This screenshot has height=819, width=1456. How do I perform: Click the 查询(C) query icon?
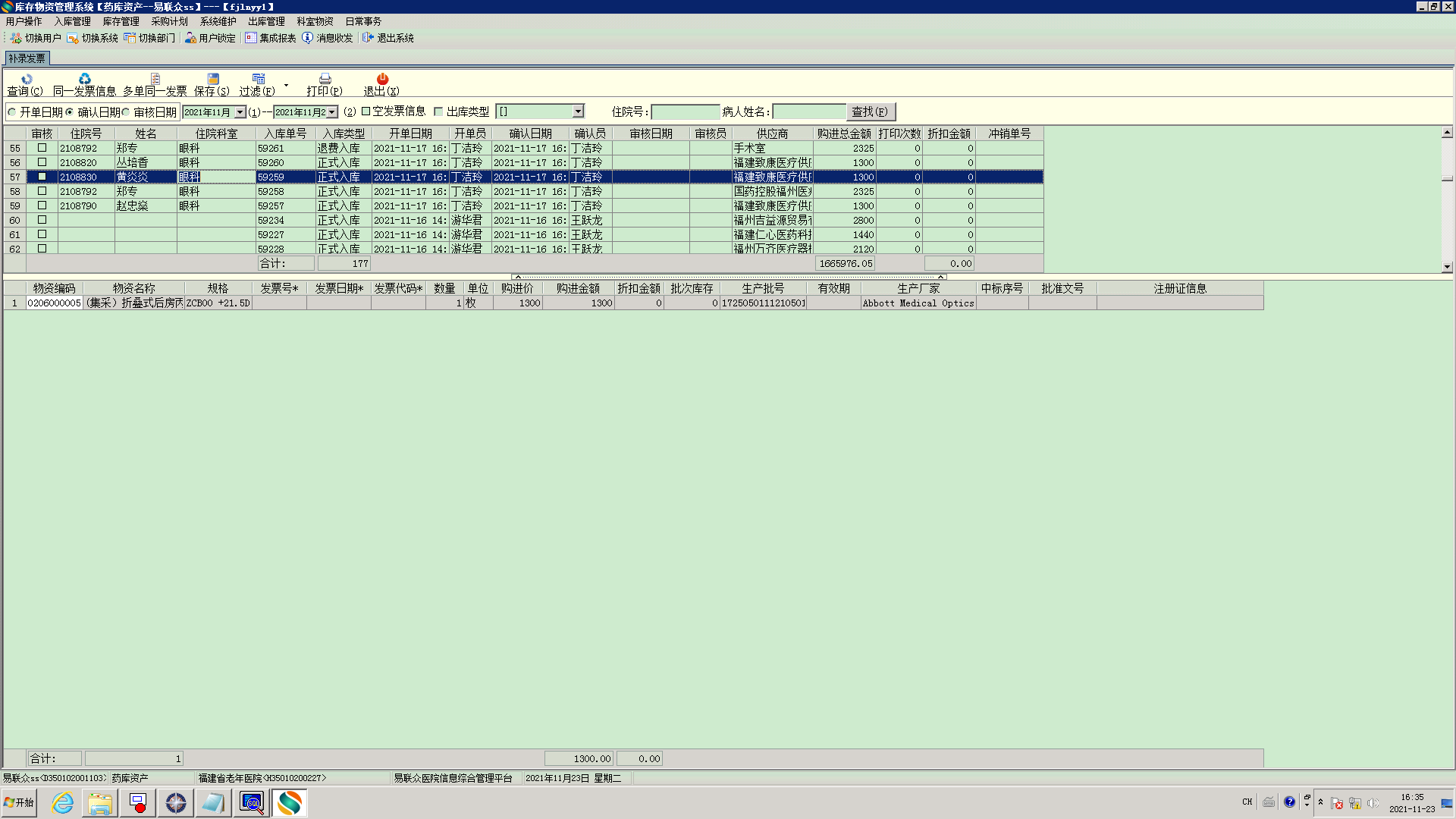[27, 79]
